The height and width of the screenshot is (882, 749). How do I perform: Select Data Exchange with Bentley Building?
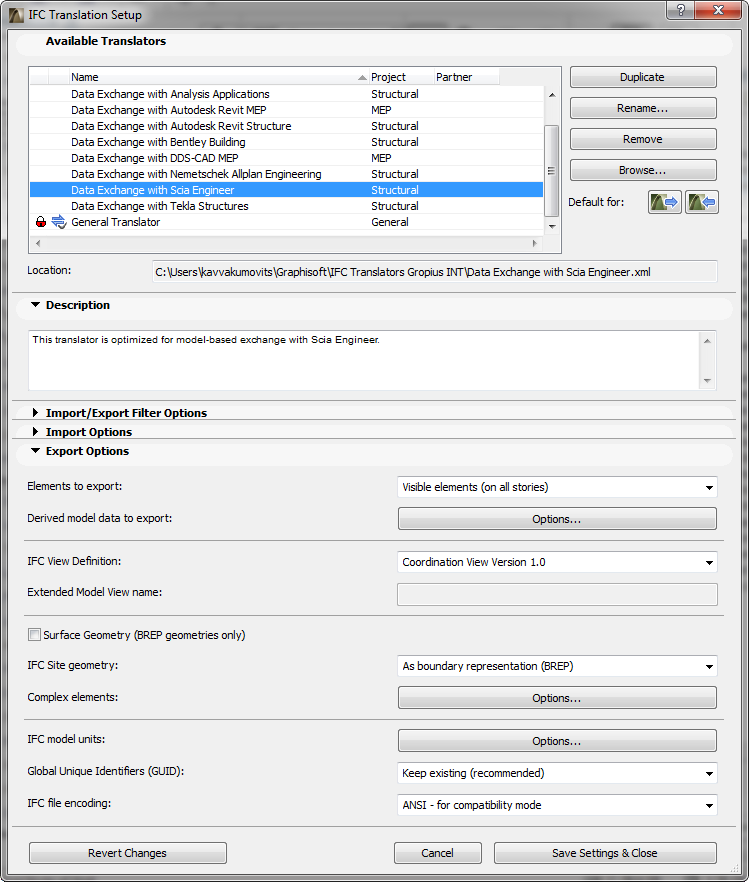(286, 142)
